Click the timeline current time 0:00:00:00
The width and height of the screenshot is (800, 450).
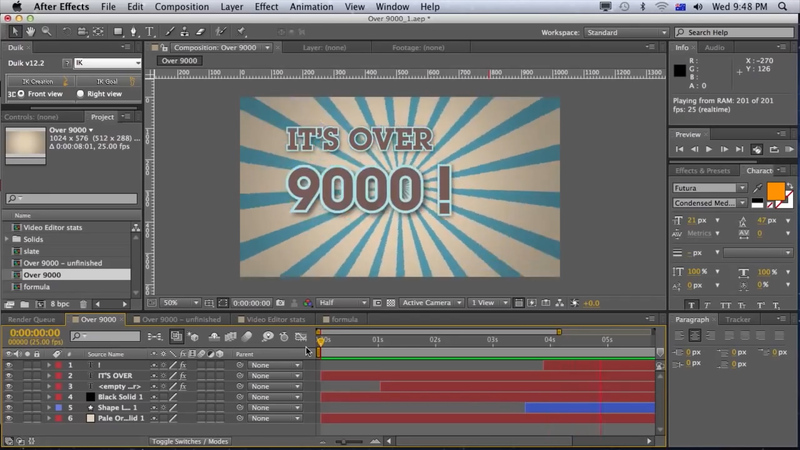(x=35, y=333)
